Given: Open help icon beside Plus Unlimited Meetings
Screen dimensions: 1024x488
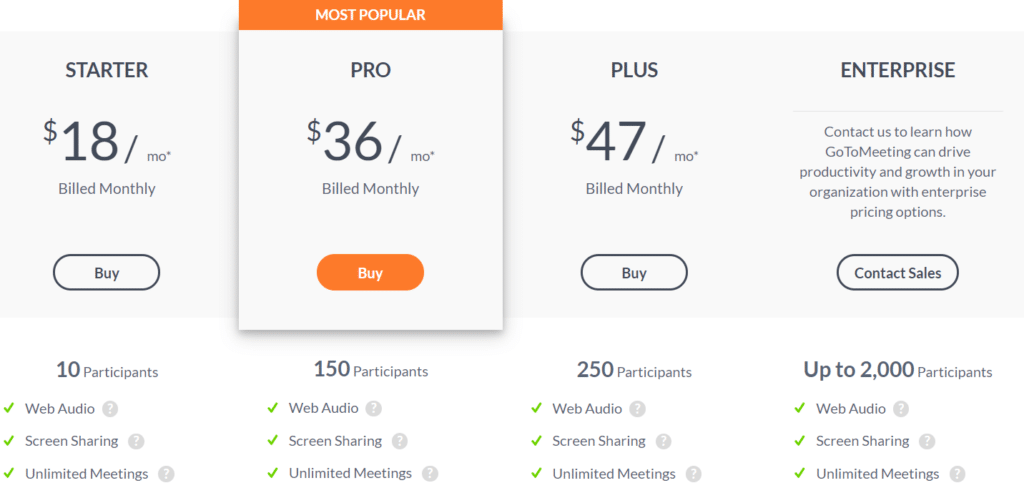Looking at the screenshot, I should (694, 474).
